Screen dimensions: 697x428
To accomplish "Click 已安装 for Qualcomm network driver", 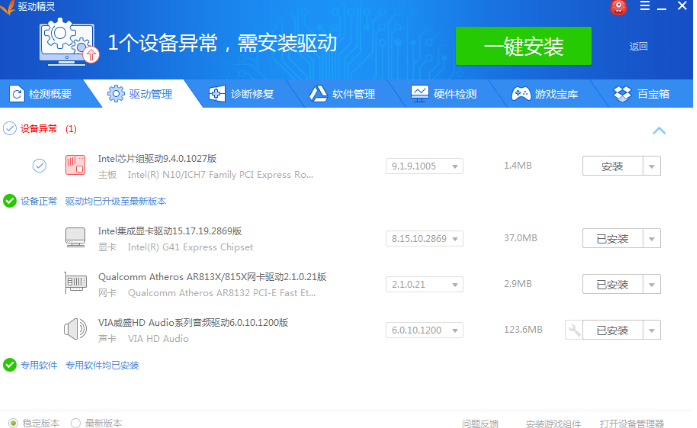I will coord(612,284).
